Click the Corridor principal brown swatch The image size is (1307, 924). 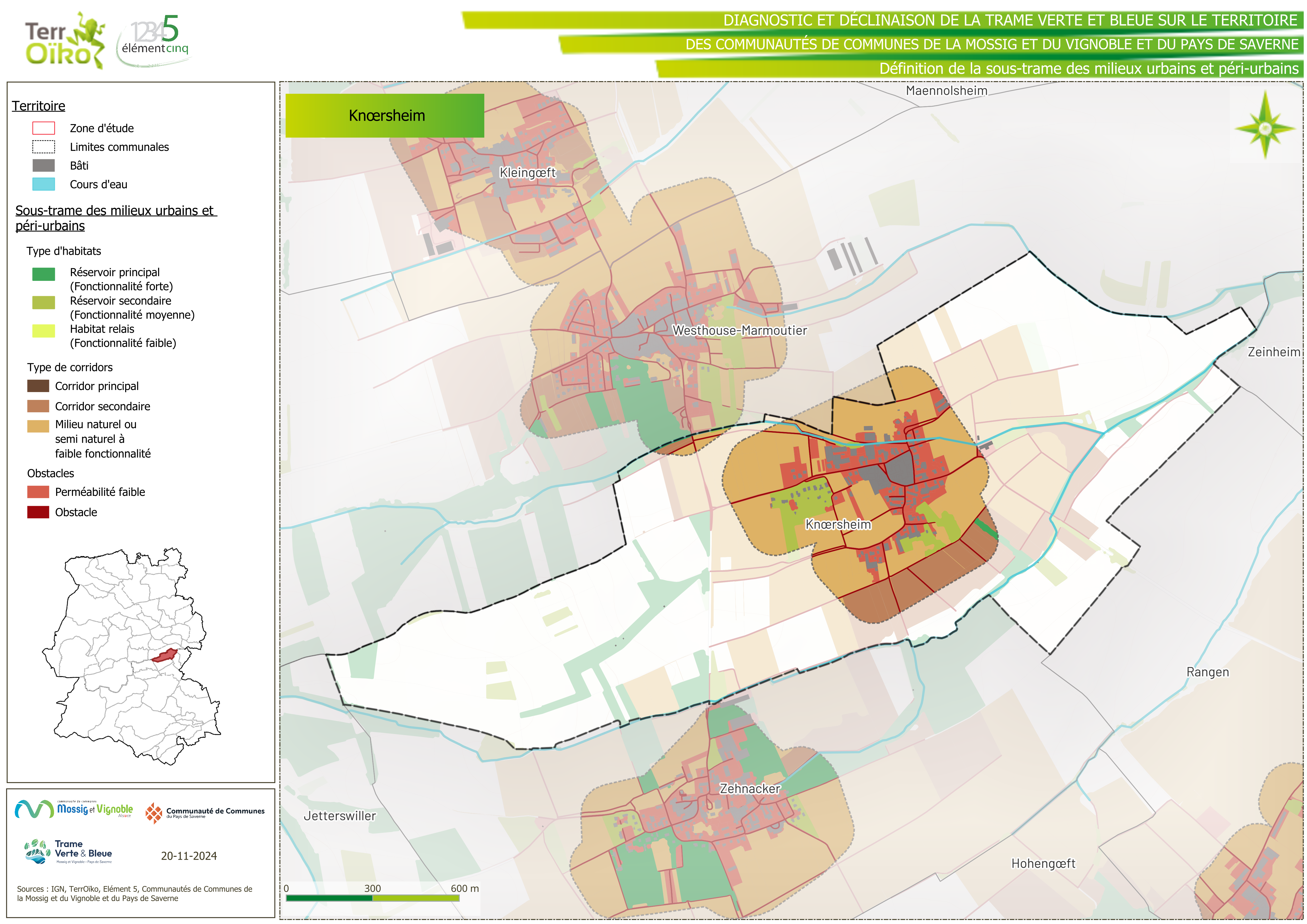point(38,386)
